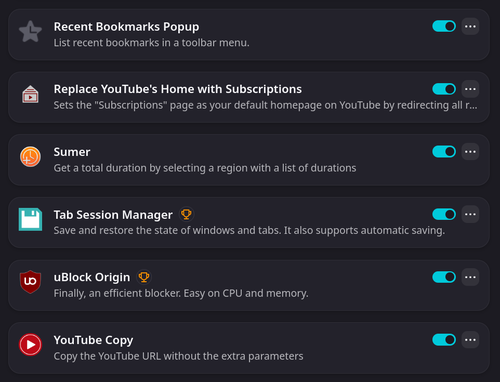Click the Tab Session Manager floppy disk icon

pyautogui.click(x=30, y=219)
